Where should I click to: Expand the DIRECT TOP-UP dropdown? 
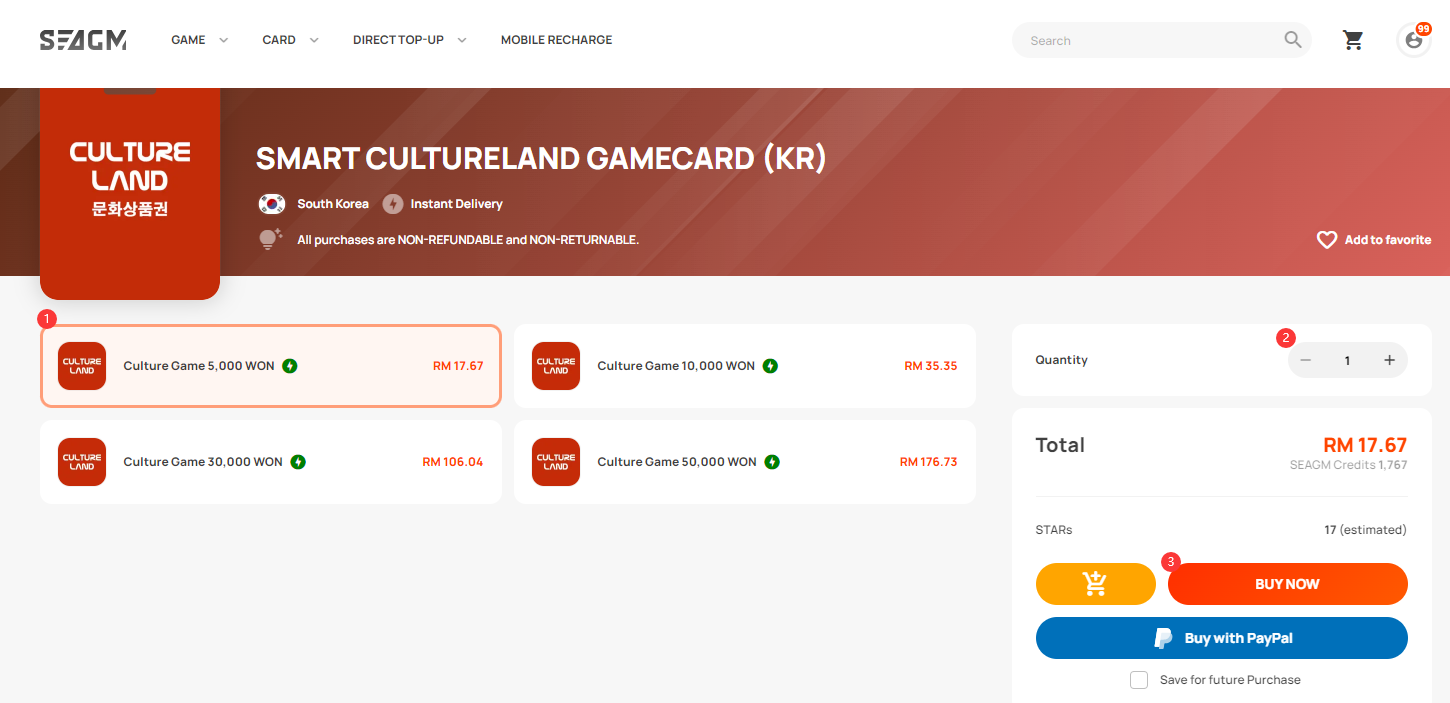pyautogui.click(x=410, y=40)
